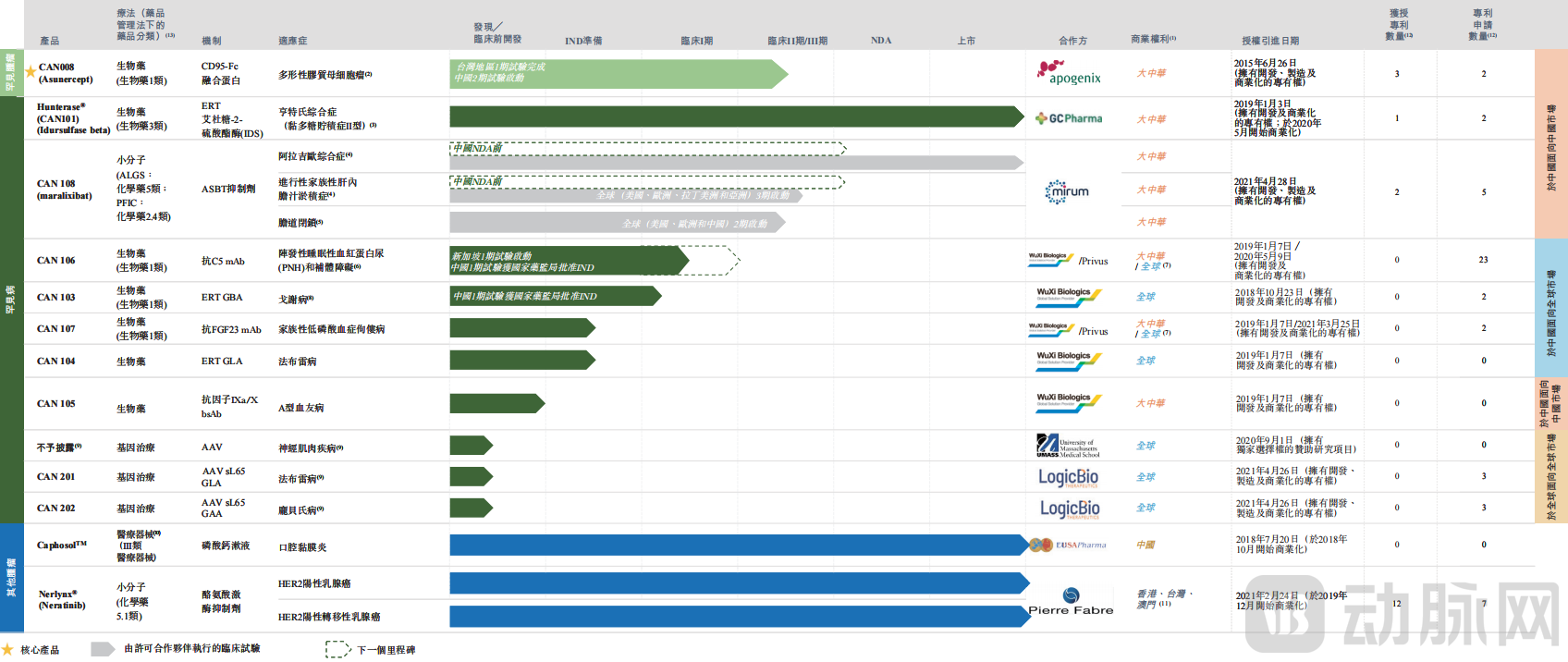This screenshot has height=662, width=1568.
Task: Click the Pierre Fabre logo
Action: point(1071,602)
